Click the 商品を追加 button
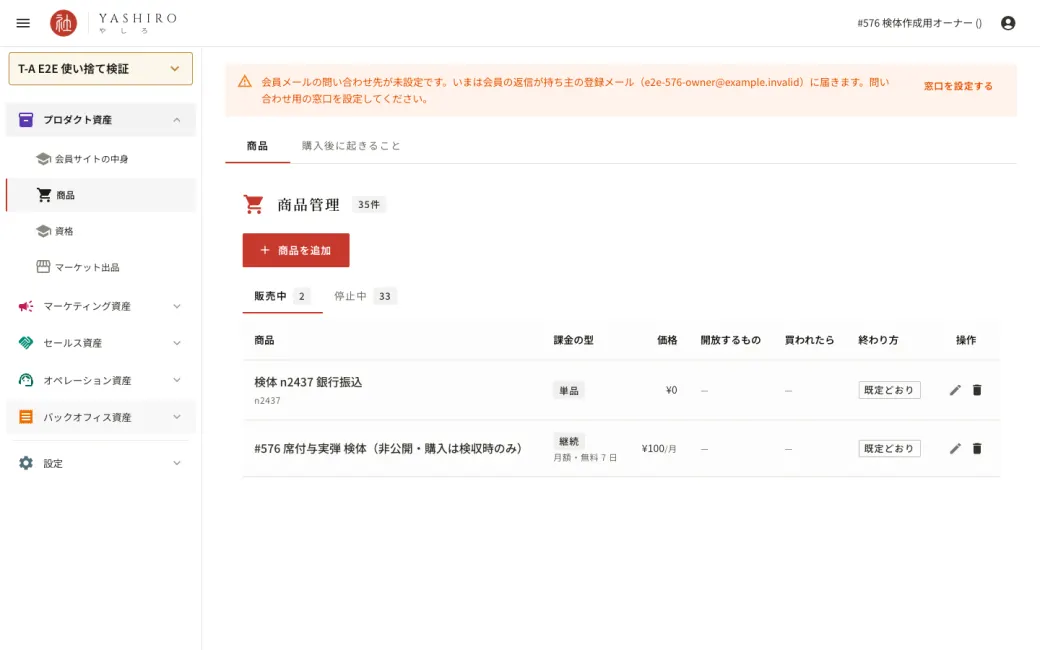This screenshot has height=650, width=1040. click(x=296, y=250)
